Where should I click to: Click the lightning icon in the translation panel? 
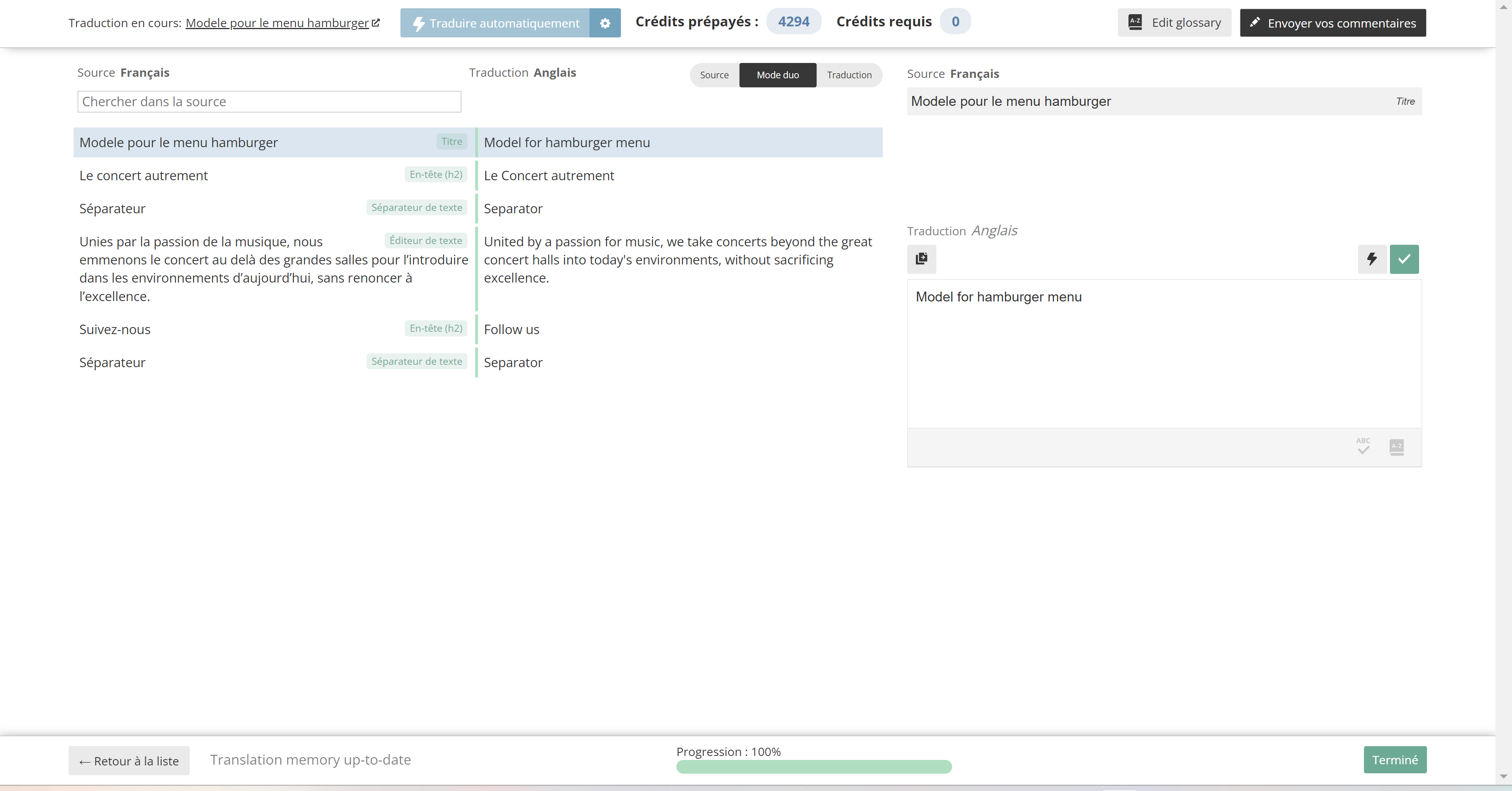point(1372,259)
